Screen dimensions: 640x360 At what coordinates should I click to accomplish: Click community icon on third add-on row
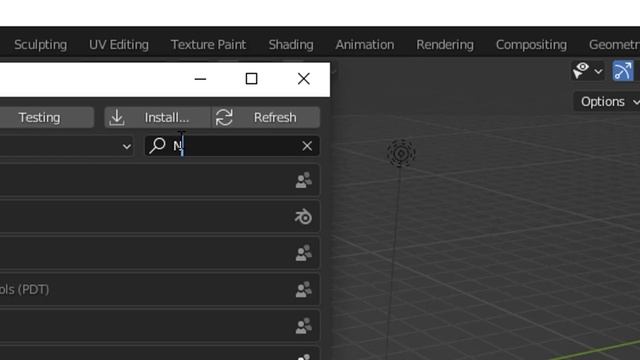304,253
